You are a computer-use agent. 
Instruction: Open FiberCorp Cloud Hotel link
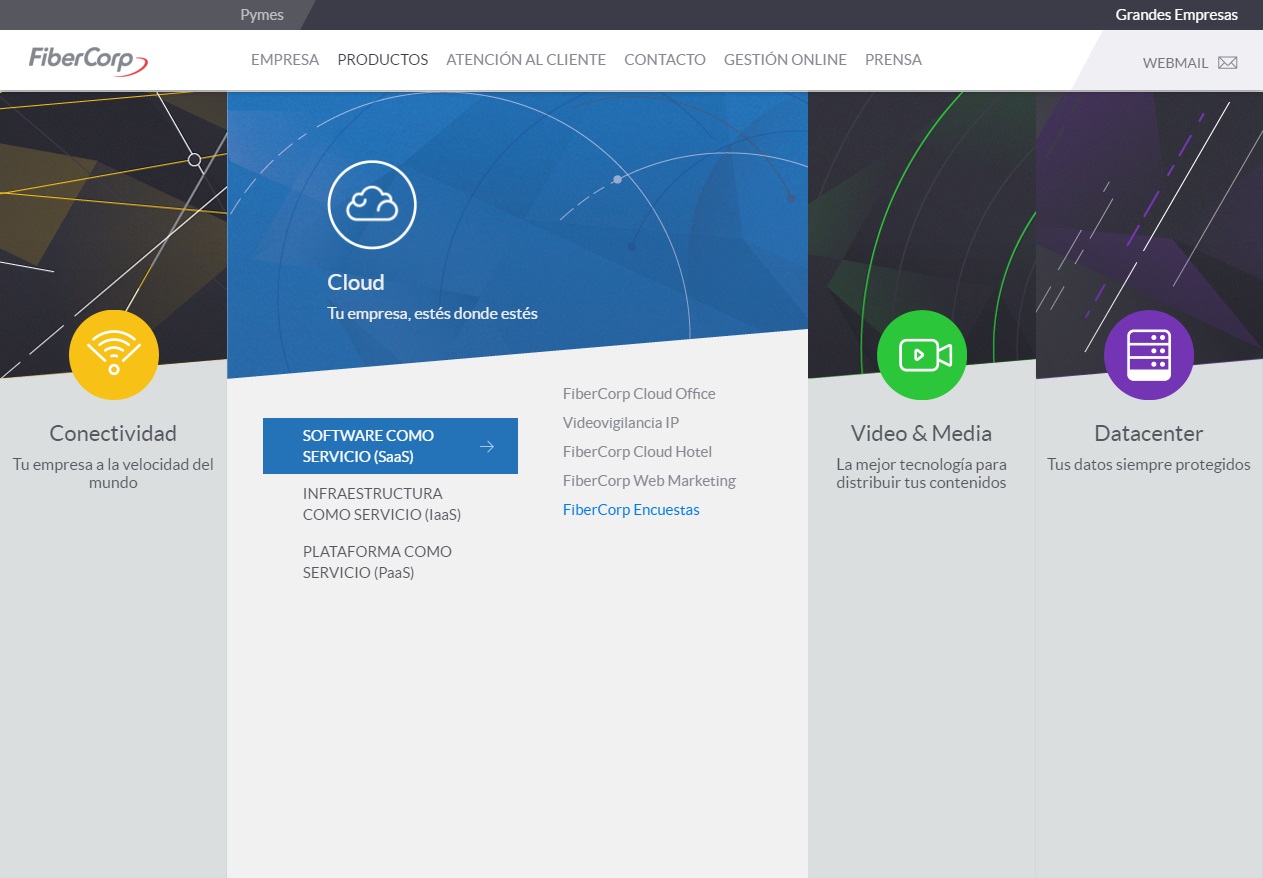637,452
